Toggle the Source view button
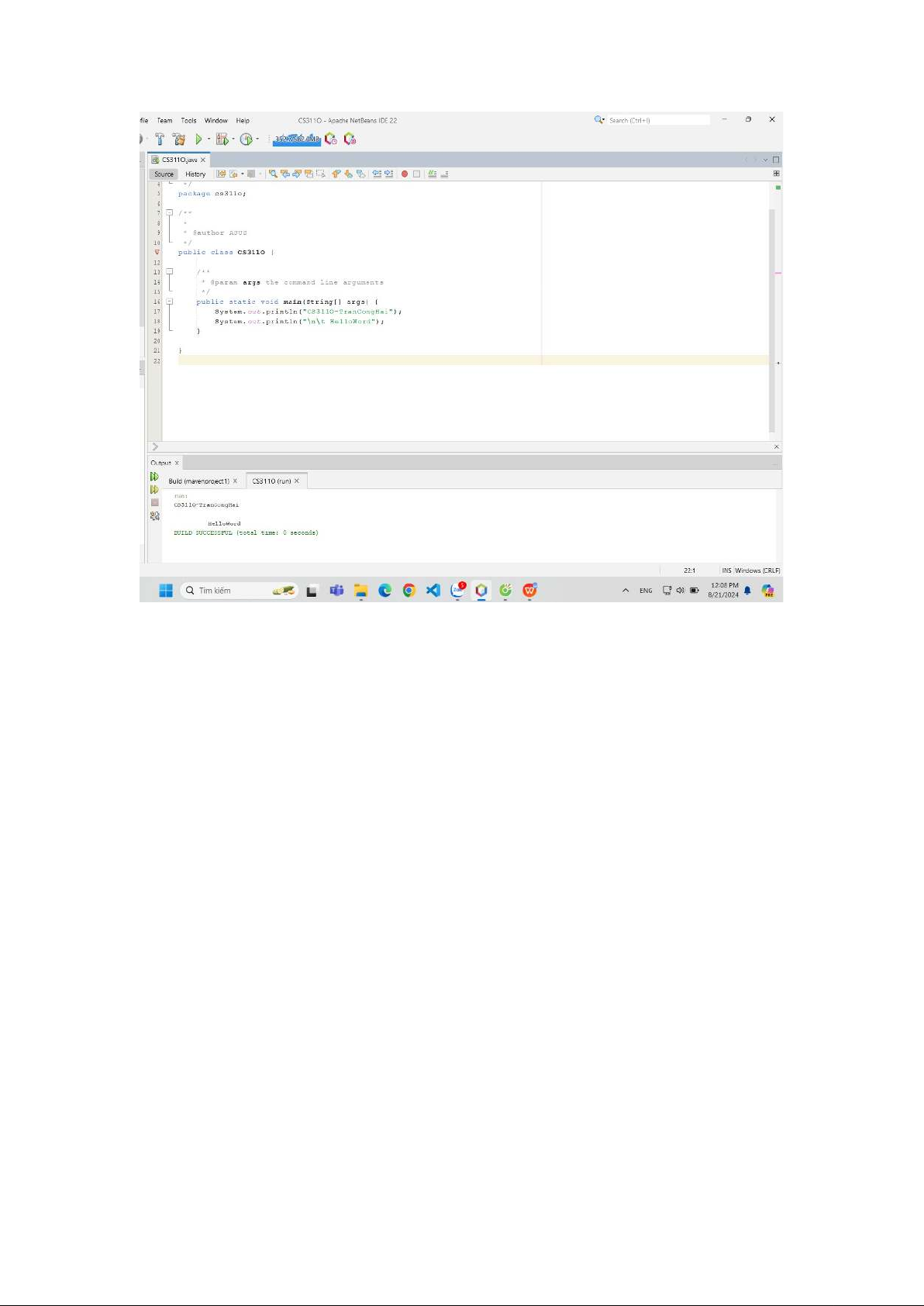Viewport: 924px width, 1306px height. click(x=164, y=174)
